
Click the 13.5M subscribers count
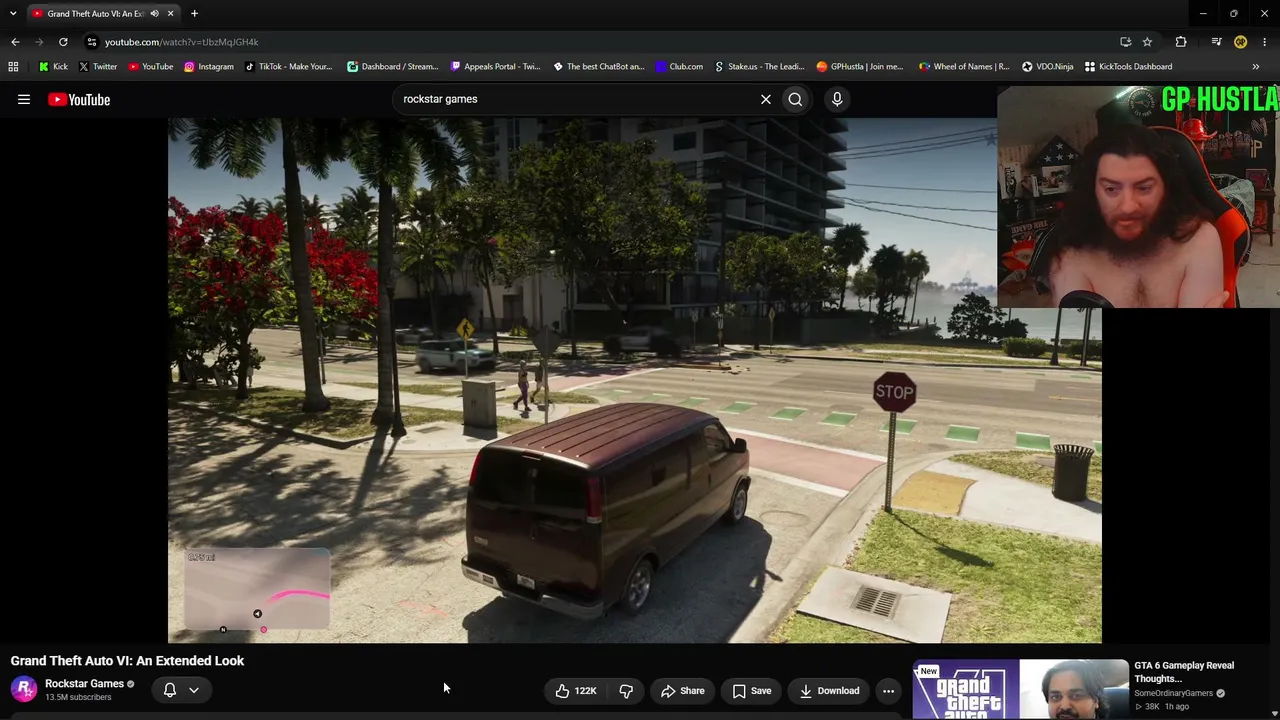point(78,698)
